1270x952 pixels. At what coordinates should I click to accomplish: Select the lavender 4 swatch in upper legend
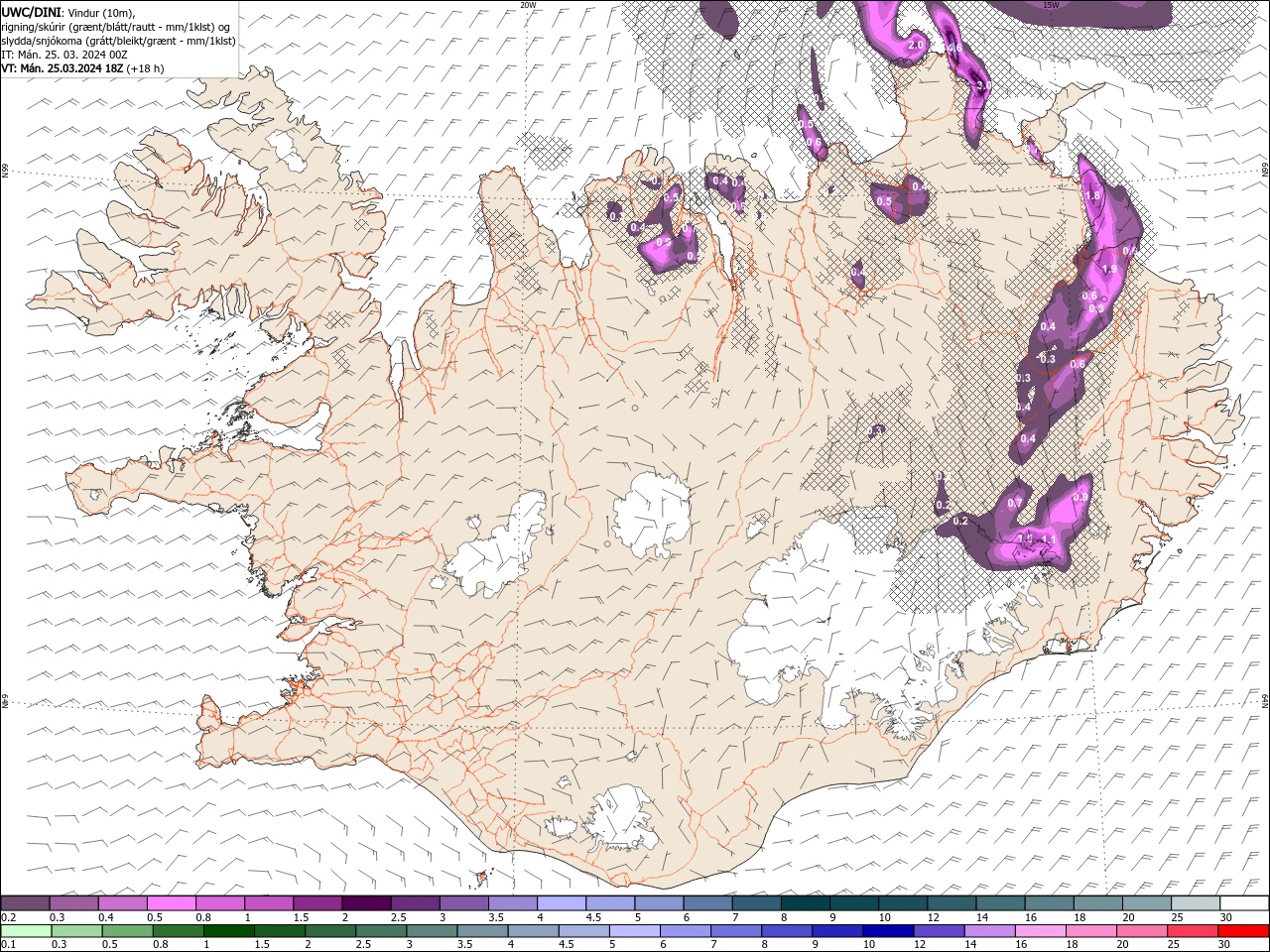(562, 903)
